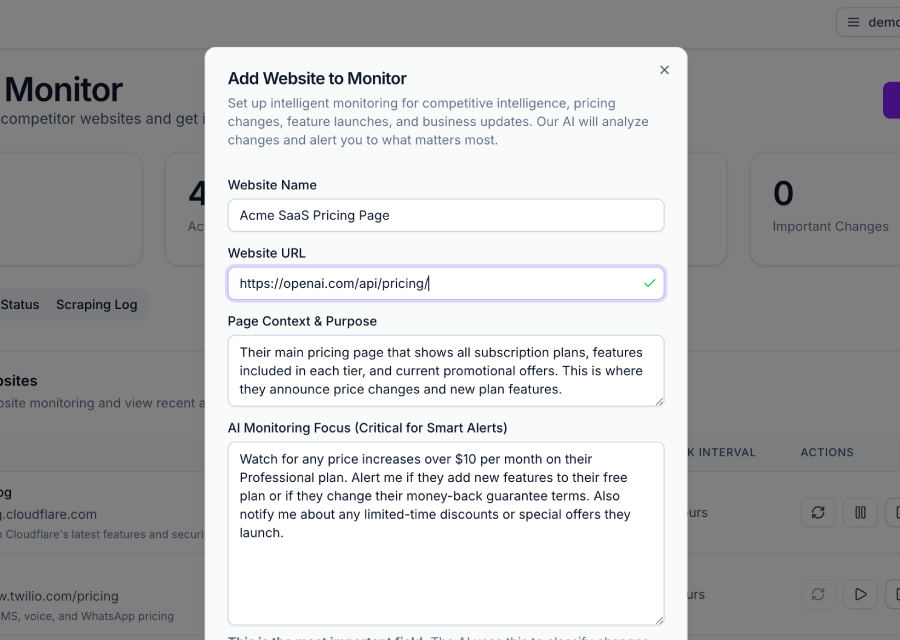Focus the Page Context & Purpose textarea
This screenshot has width=900, height=640.
[x=445, y=371]
